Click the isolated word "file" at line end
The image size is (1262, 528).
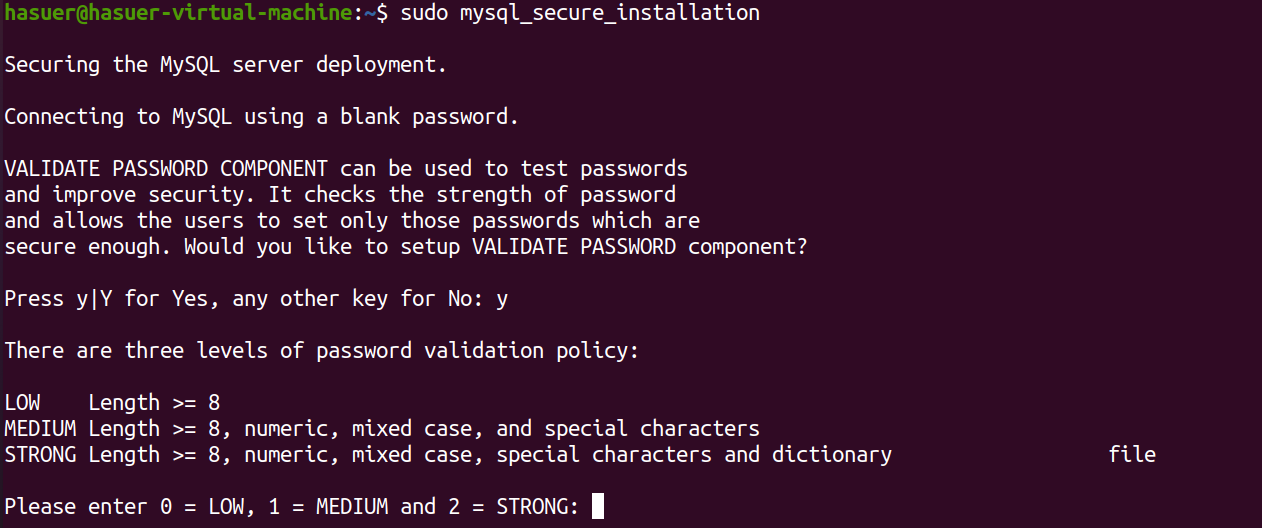click(x=1132, y=455)
